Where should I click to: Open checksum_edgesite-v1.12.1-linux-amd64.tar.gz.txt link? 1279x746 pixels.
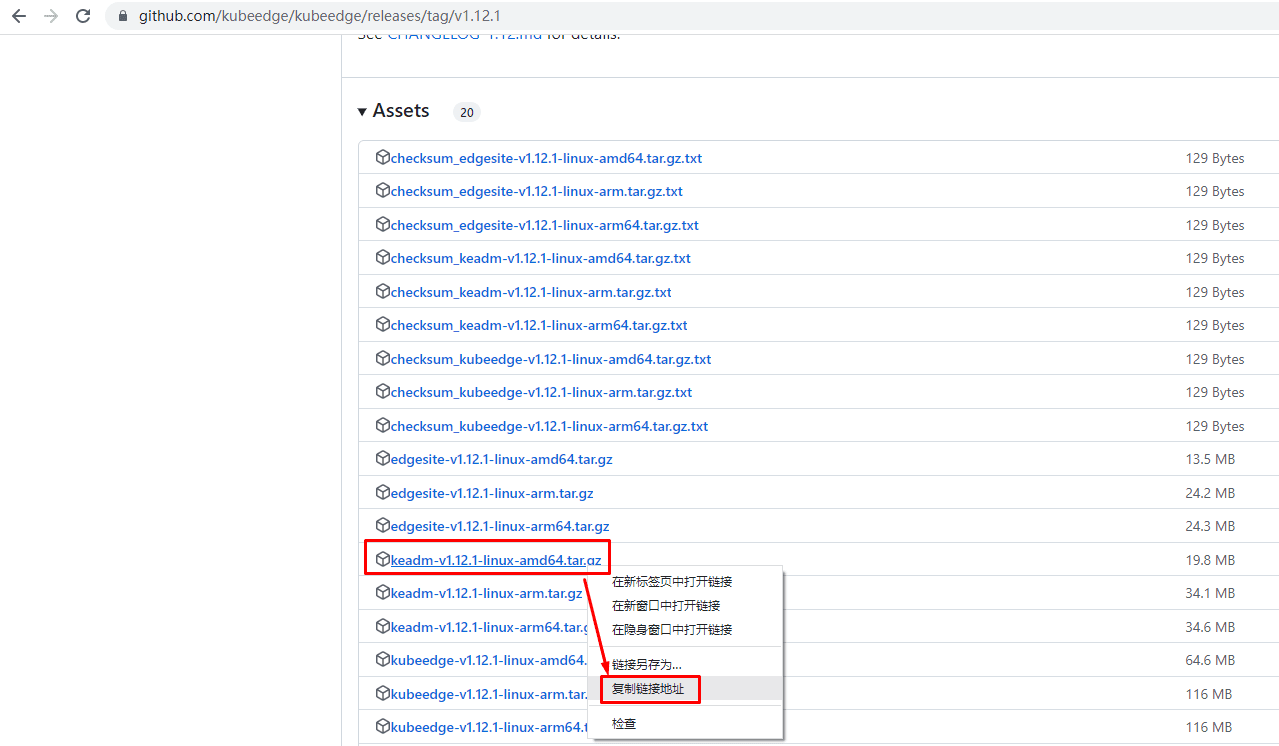tap(546, 158)
